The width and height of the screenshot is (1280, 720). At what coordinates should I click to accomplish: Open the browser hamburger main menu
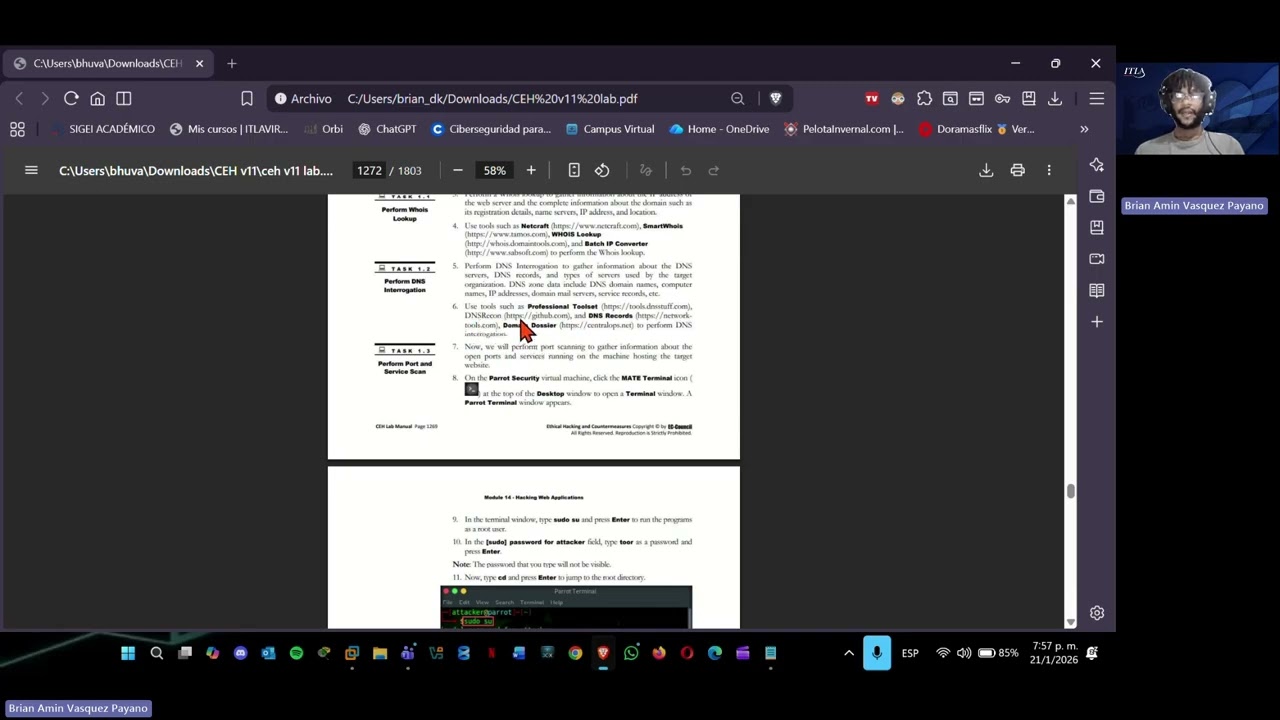point(1096,99)
